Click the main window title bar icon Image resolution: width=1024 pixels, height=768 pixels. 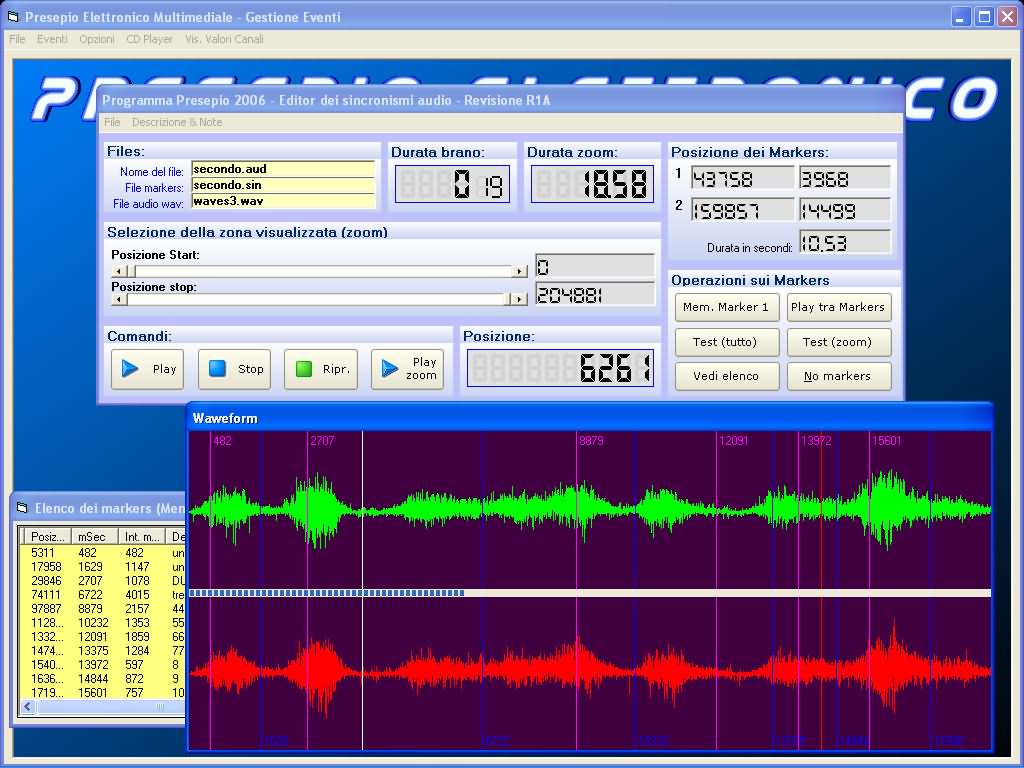point(12,17)
